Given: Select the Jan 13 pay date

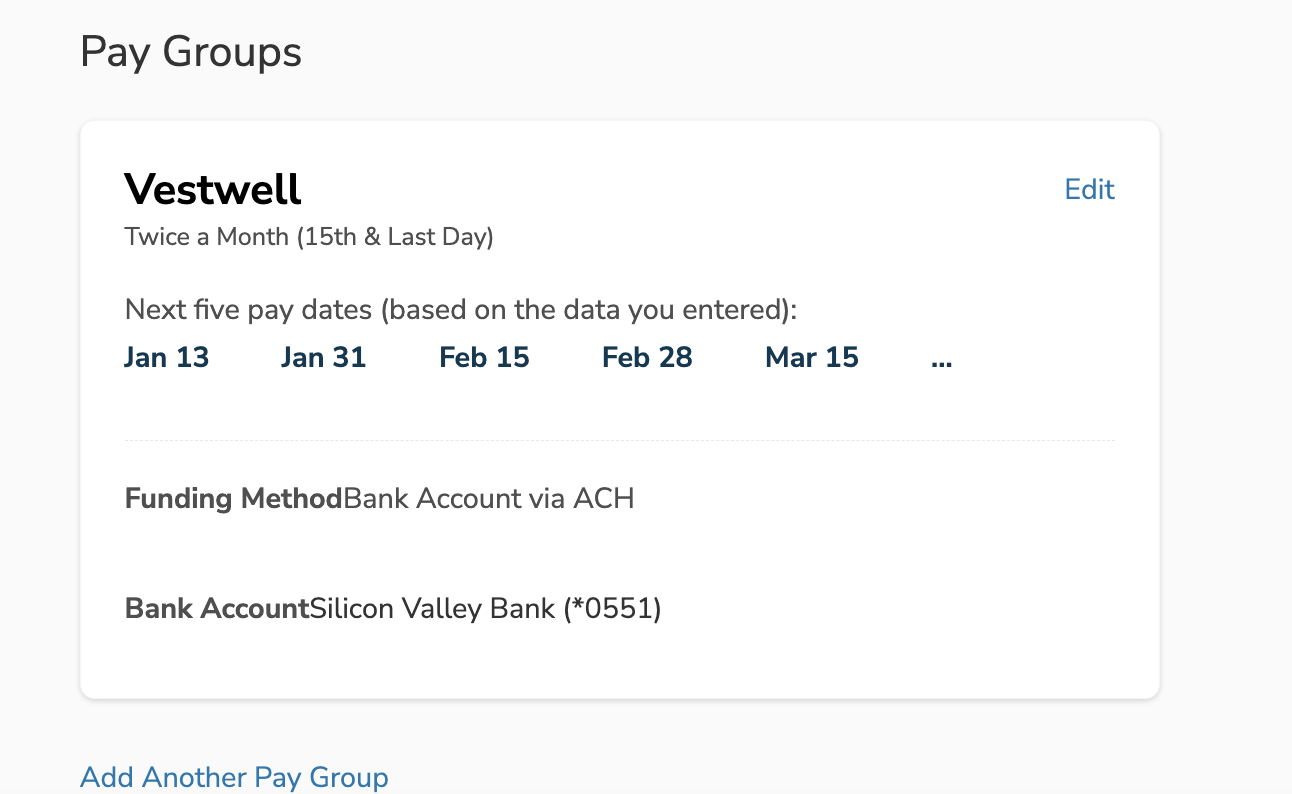Looking at the screenshot, I should click(x=166, y=358).
